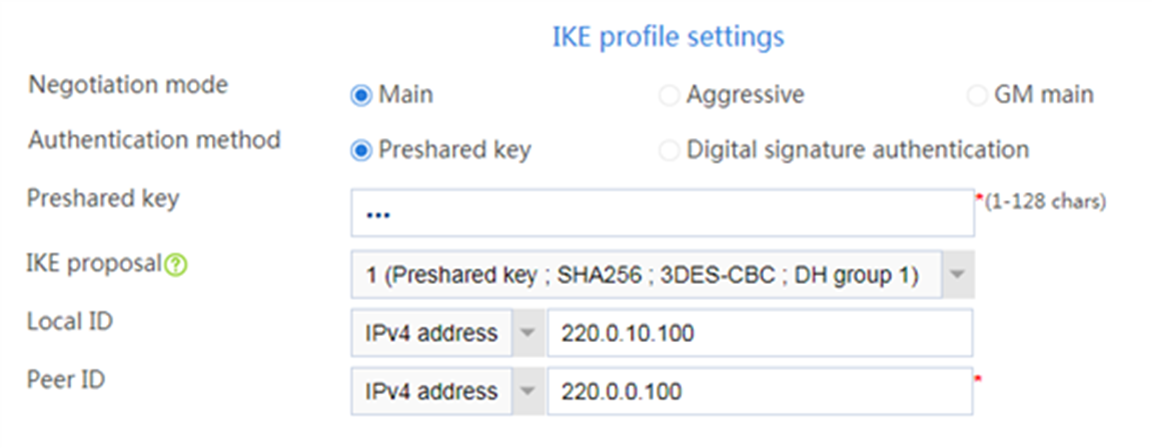Focus the masked Preshared key field

[663, 214]
